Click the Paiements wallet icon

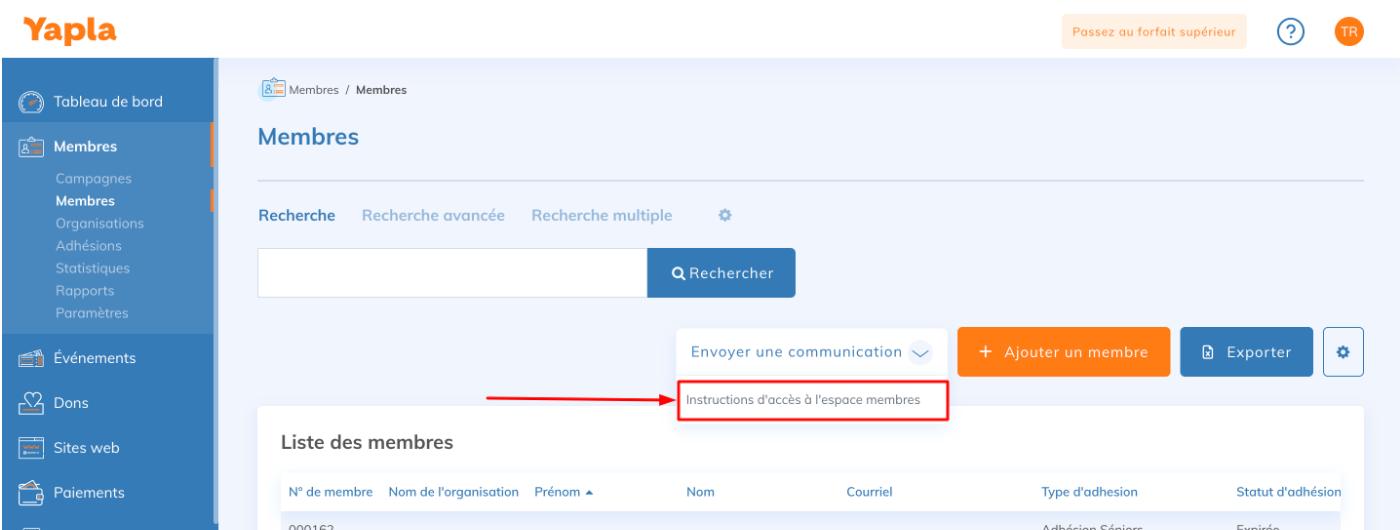[x=31, y=493]
